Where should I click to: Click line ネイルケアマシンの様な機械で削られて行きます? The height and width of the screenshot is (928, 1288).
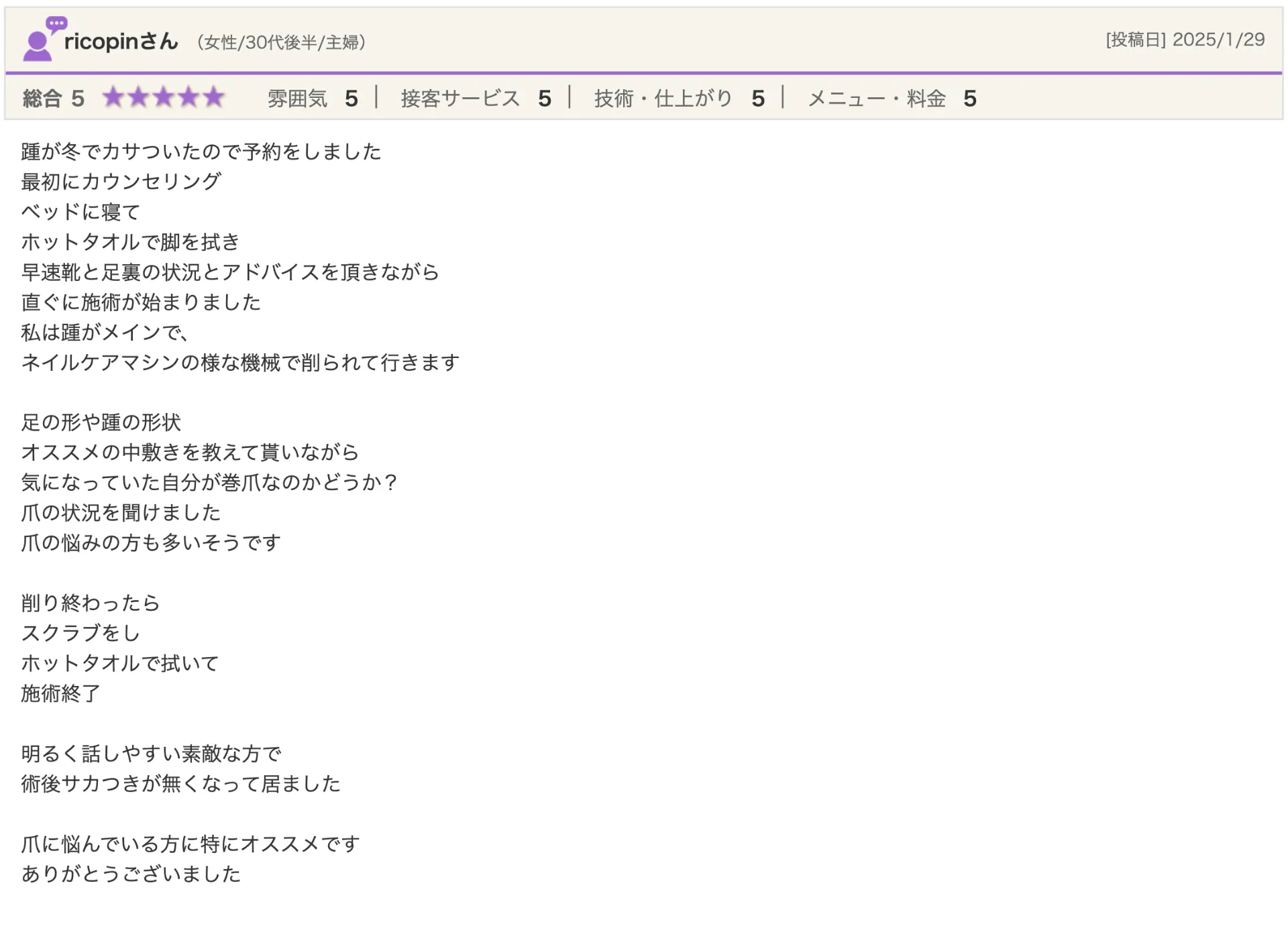241,363
